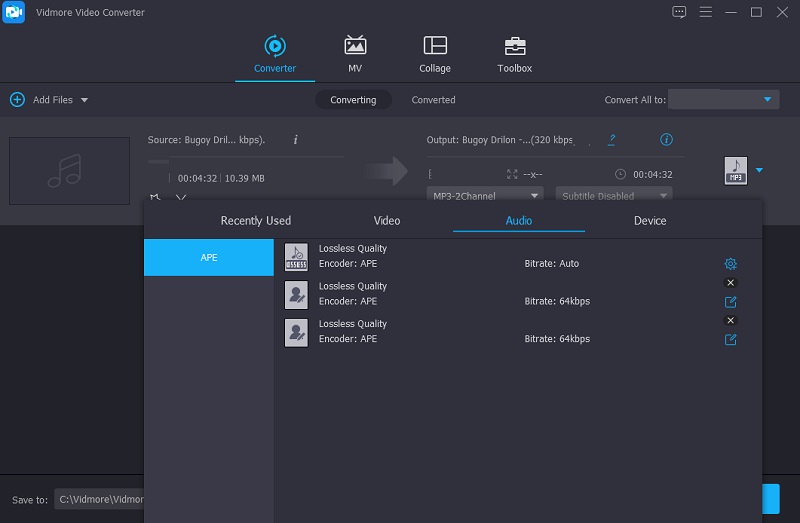Click the output info icon
Viewport: 800px width, 523px height.
pos(667,140)
